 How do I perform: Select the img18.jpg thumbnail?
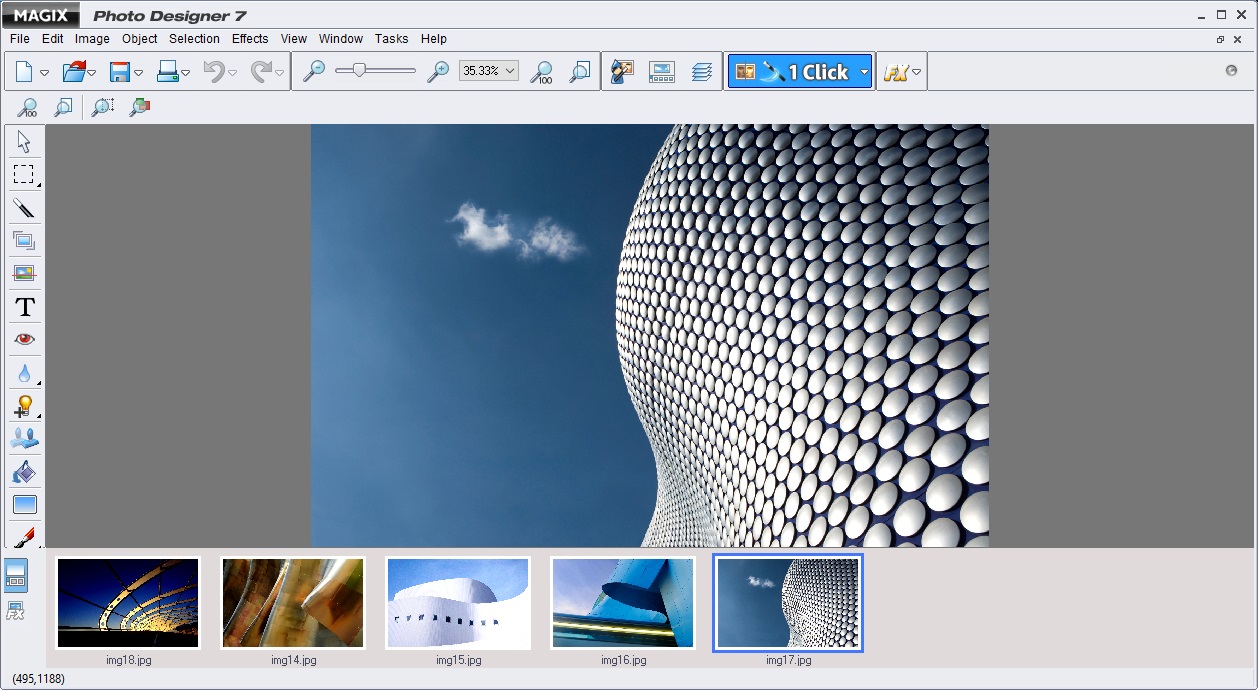(x=128, y=603)
